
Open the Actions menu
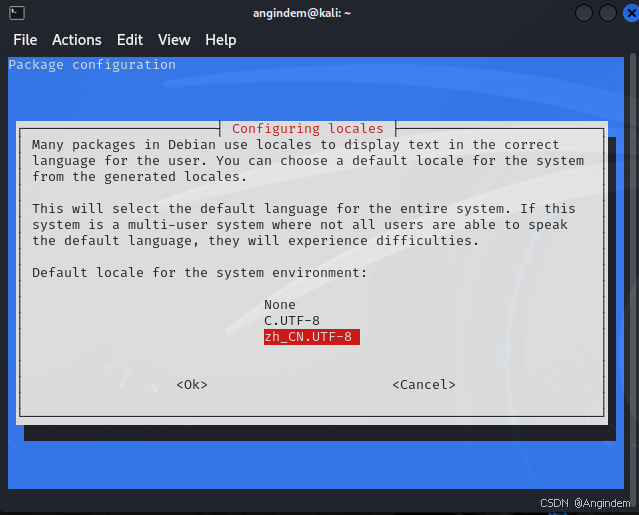click(77, 40)
